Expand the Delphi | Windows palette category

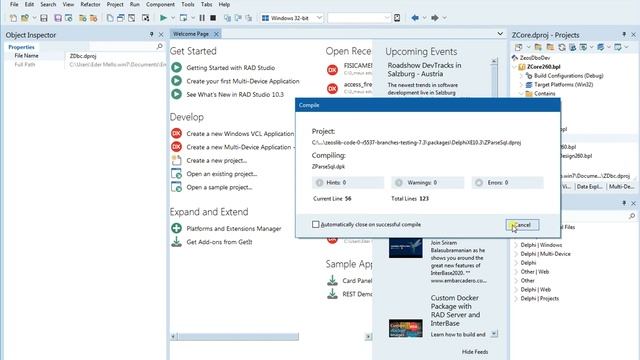point(516,245)
